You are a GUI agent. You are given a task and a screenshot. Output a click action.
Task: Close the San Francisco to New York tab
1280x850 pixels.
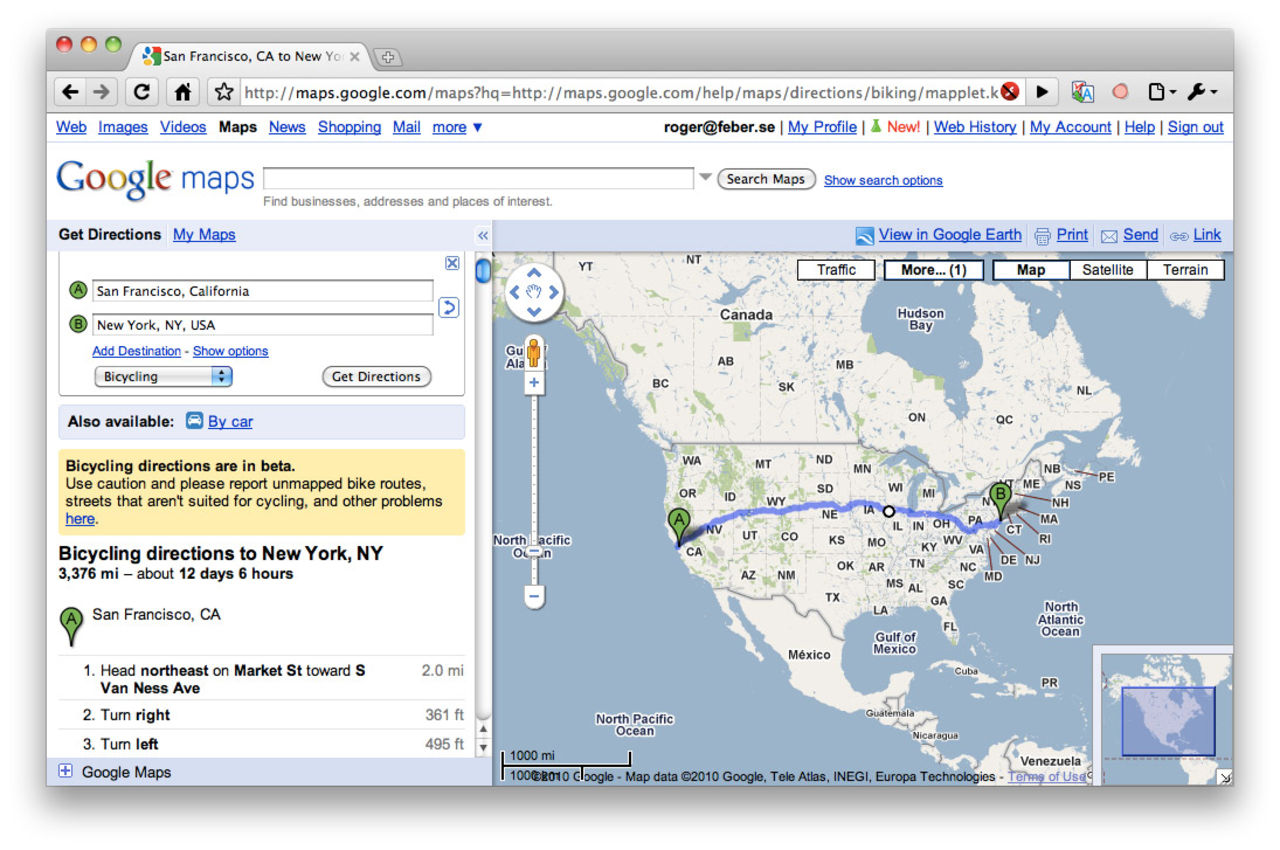click(x=354, y=57)
